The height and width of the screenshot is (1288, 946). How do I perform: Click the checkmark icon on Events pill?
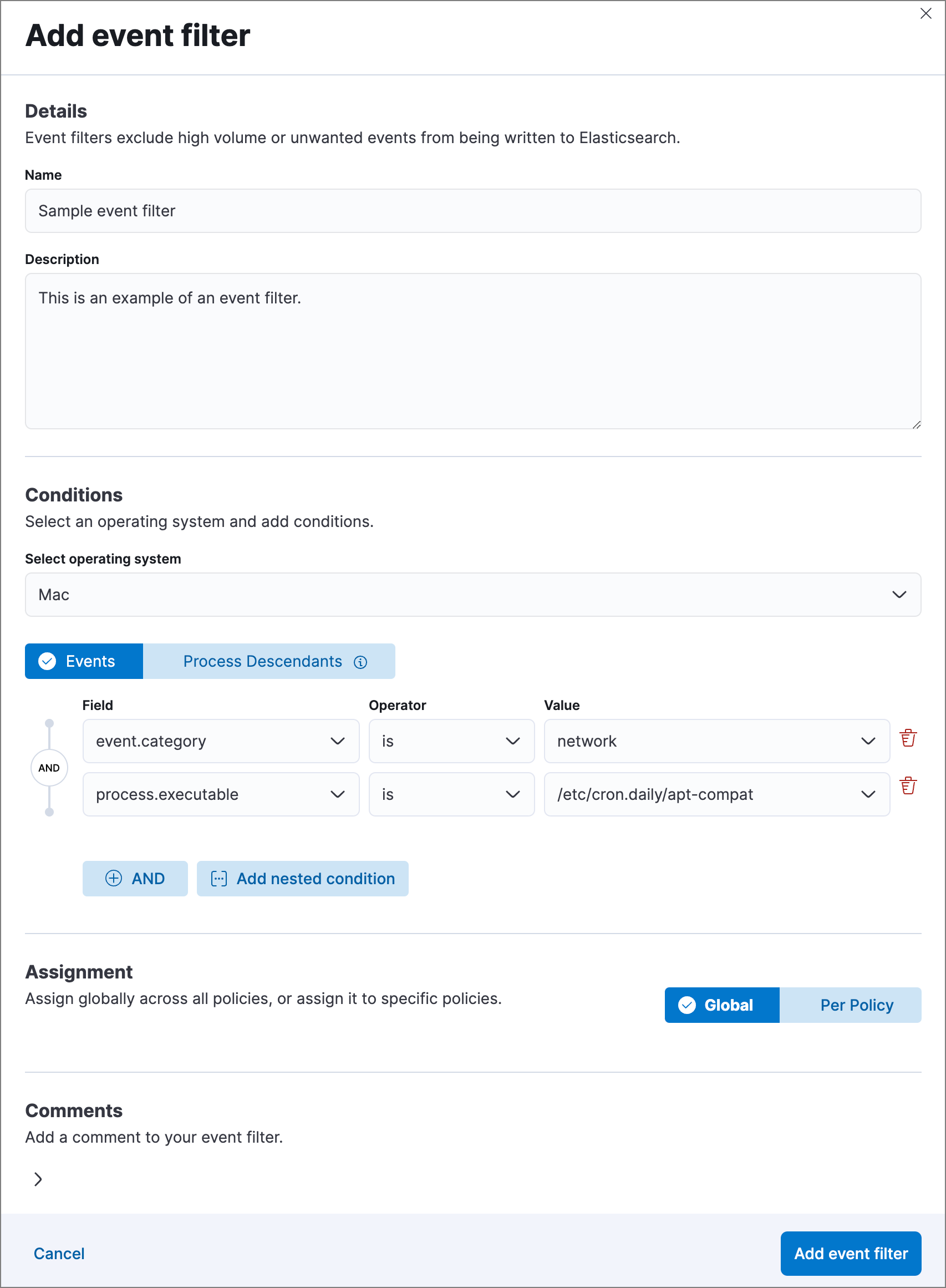(48, 661)
